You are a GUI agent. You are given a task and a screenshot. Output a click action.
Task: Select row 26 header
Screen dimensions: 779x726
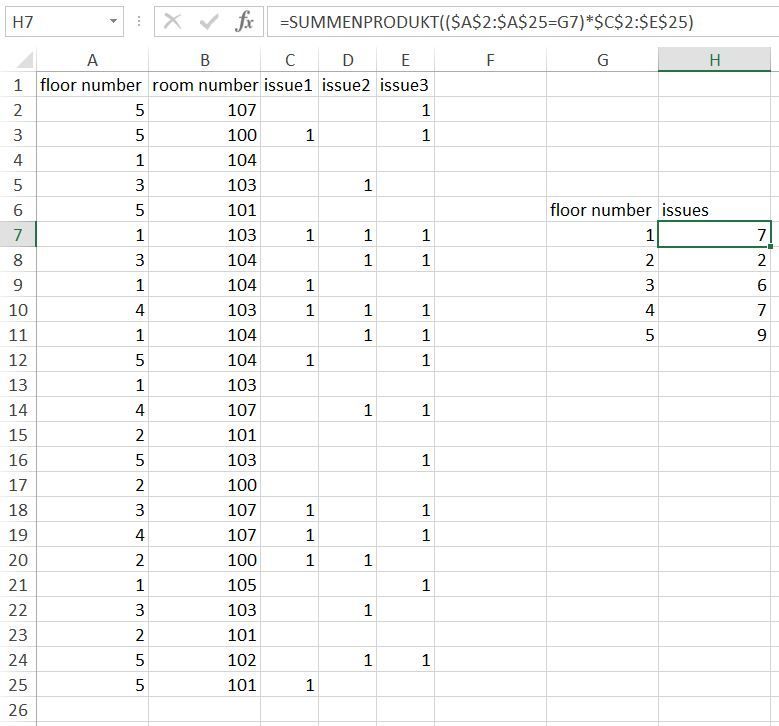(18, 710)
